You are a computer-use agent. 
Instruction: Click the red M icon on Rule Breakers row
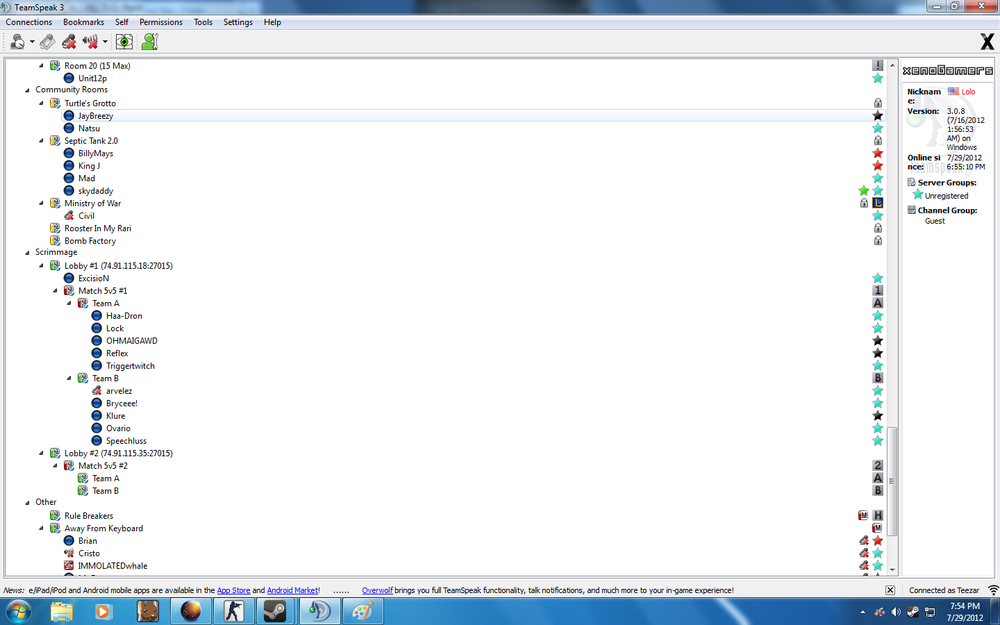pyautogui.click(x=863, y=515)
